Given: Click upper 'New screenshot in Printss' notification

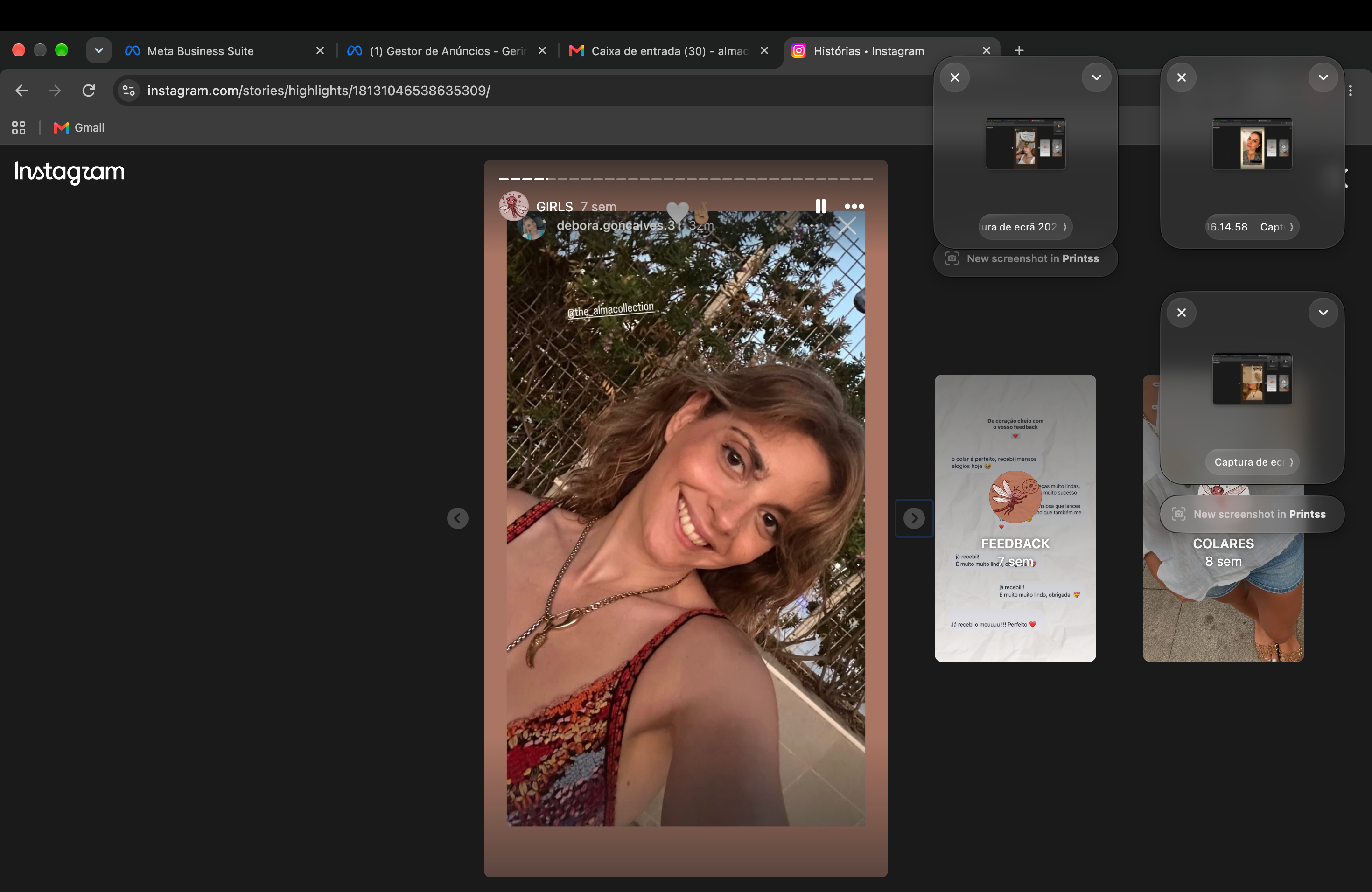Looking at the screenshot, I should click(1025, 259).
